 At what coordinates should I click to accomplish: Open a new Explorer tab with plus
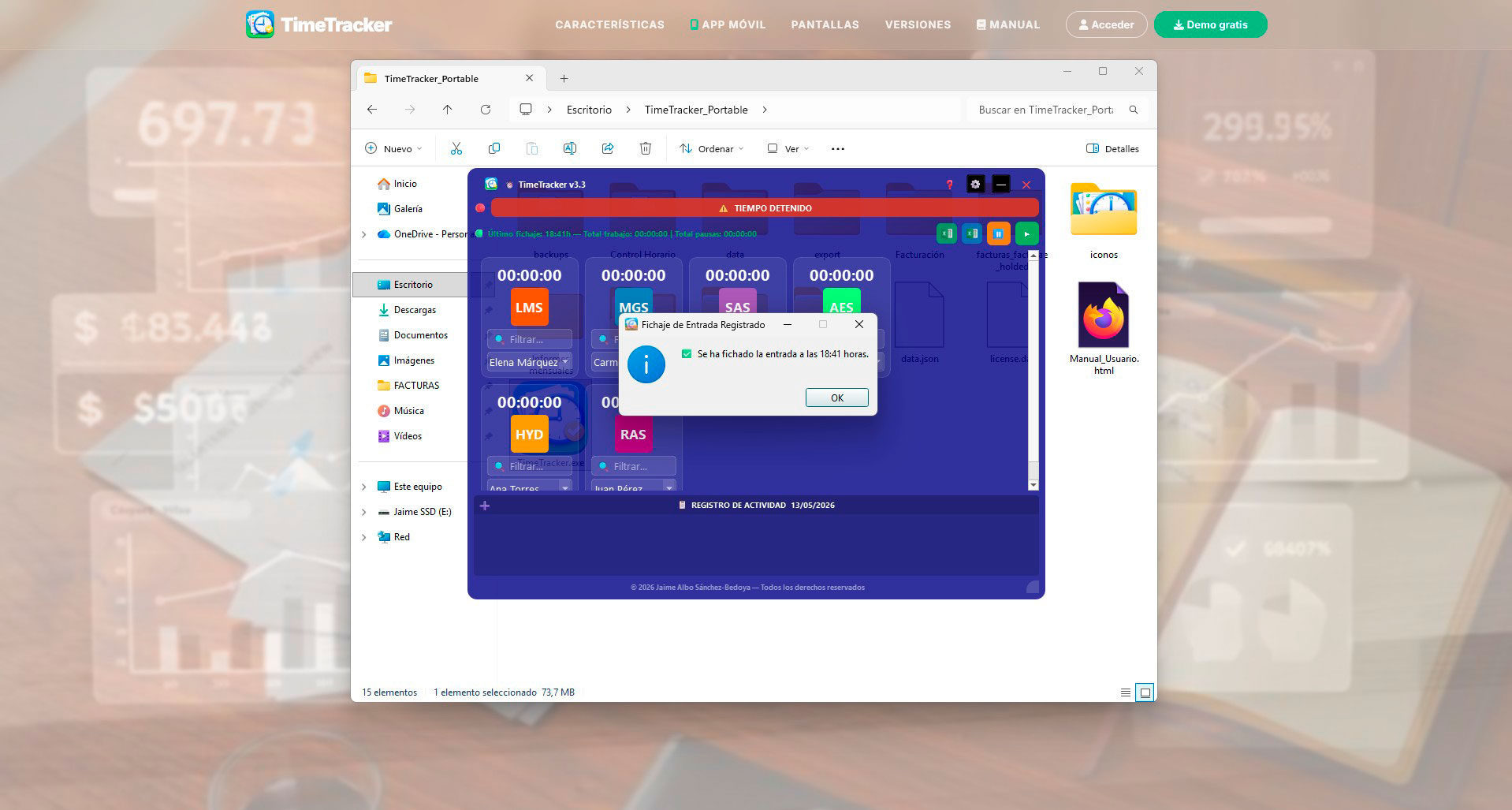(x=564, y=78)
